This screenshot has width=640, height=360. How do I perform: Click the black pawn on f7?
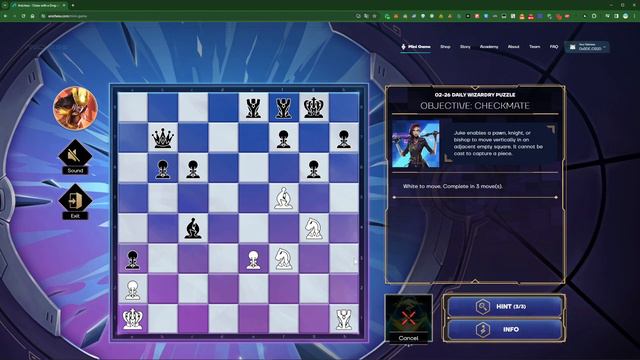point(284,139)
